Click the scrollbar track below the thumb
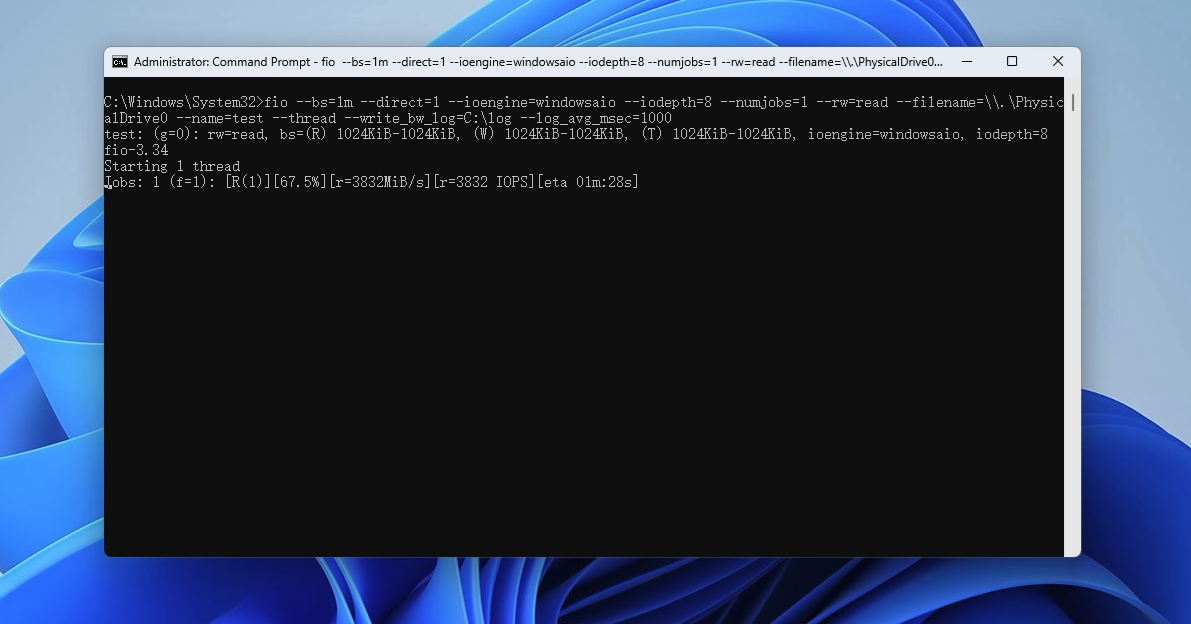The height and width of the screenshot is (624, 1191). pos(1072,350)
